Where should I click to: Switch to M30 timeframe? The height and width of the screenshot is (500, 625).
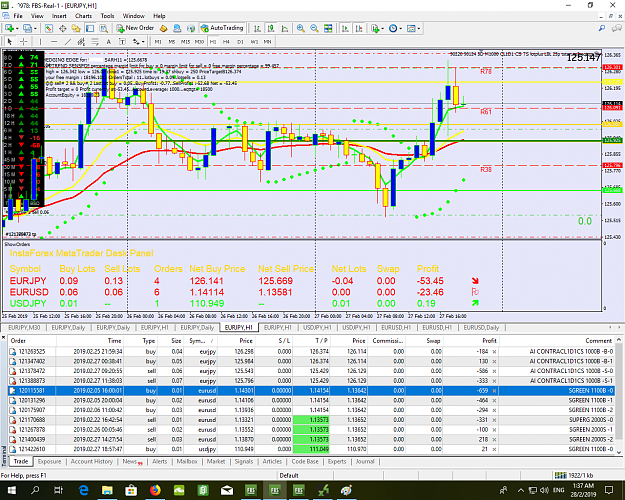(199, 41)
